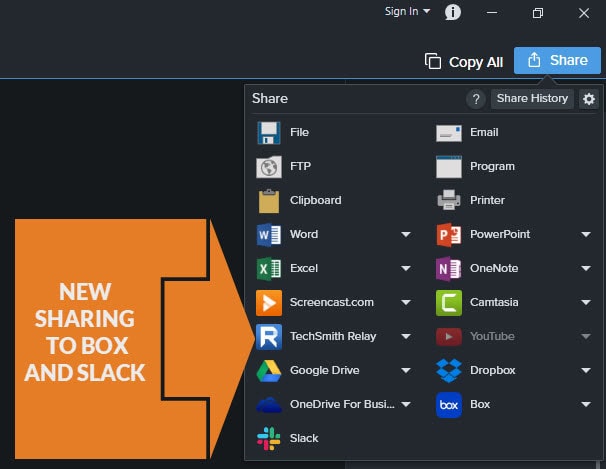This screenshot has height=469, width=606.
Task: Open the share help question mark
Action: coord(476,99)
